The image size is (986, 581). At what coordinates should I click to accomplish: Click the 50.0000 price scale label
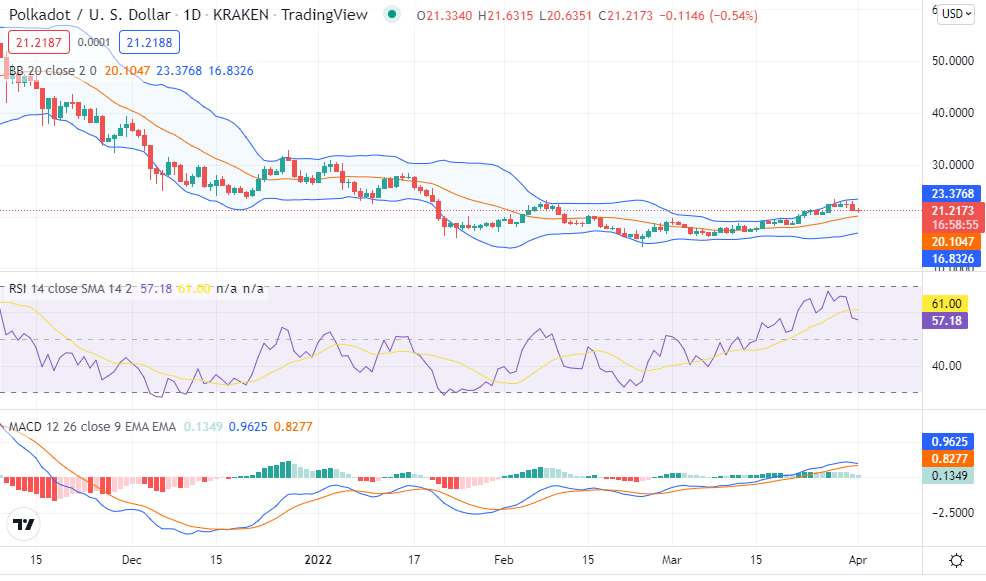point(953,61)
